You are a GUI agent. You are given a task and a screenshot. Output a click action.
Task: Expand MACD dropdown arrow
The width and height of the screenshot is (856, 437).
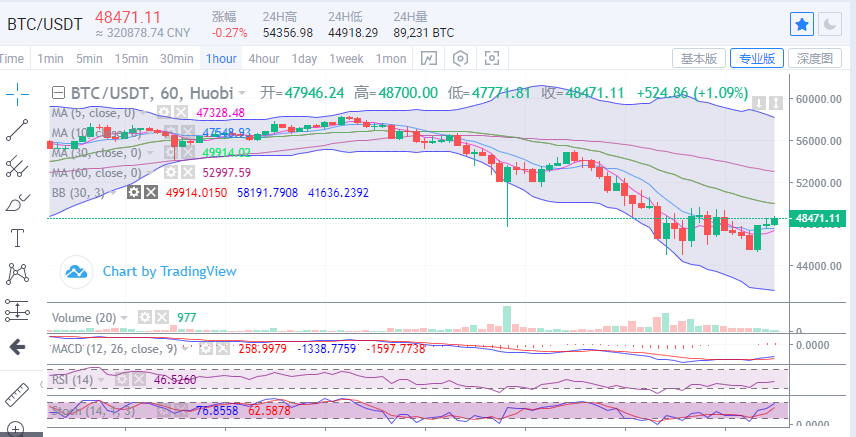186,349
